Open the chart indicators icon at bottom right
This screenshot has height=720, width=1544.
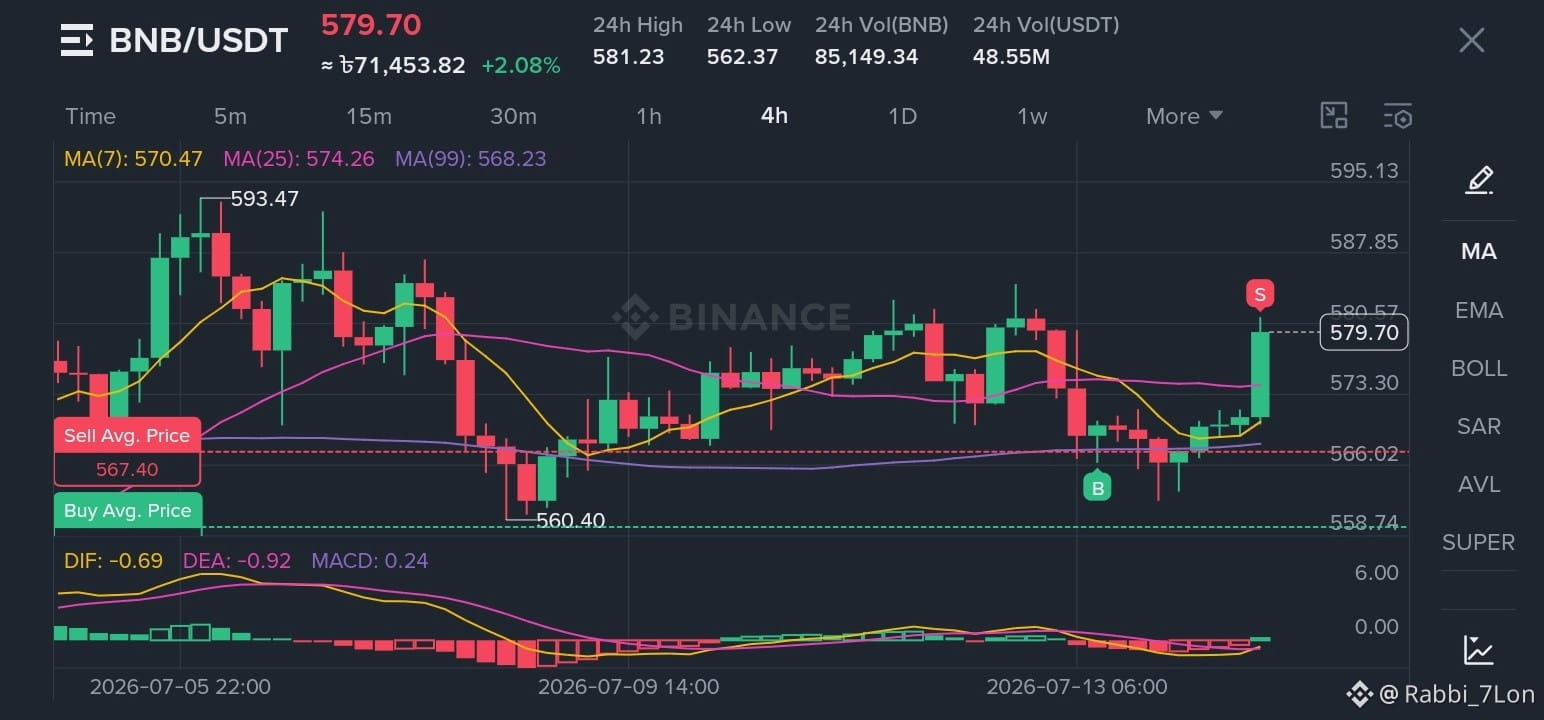click(x=1478, y=650)
